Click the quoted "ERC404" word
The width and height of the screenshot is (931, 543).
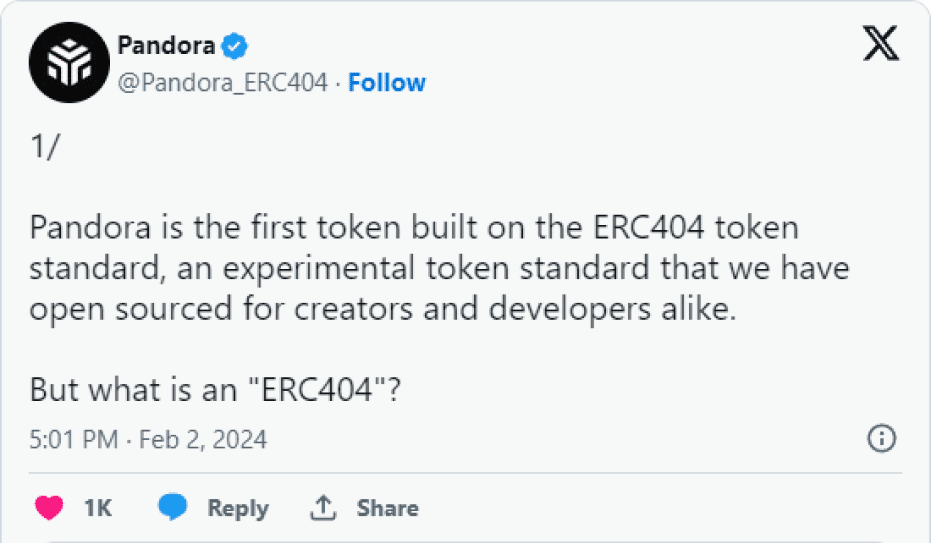(323, 389)
